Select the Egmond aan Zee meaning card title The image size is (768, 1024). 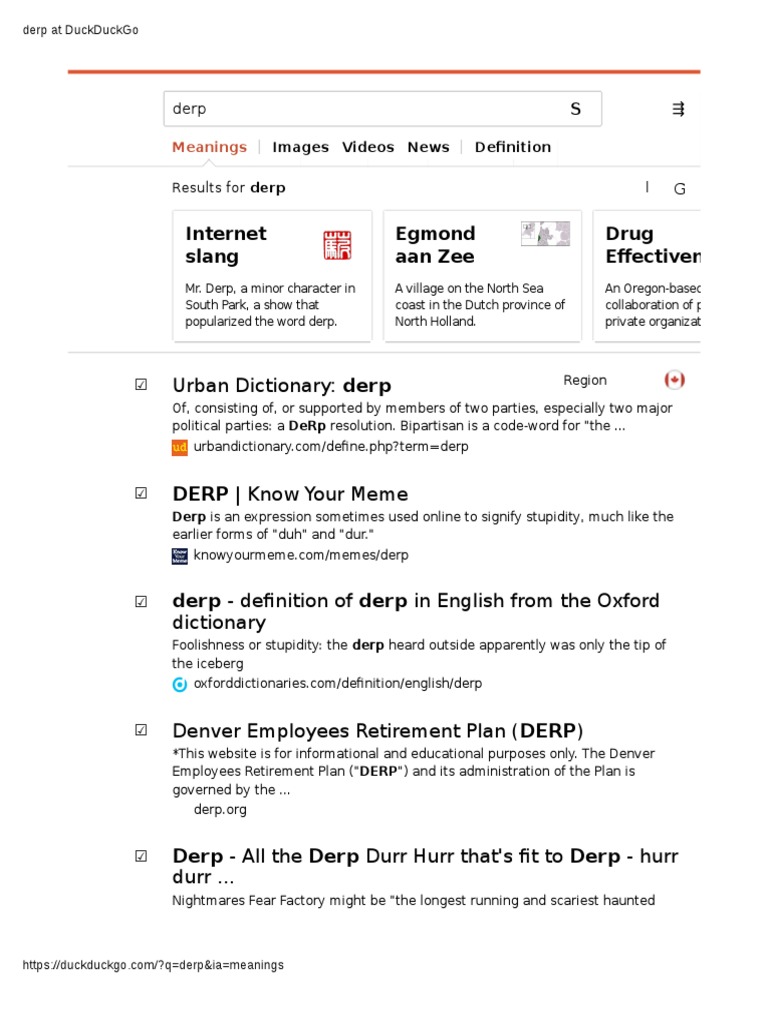tap(435, 245)
